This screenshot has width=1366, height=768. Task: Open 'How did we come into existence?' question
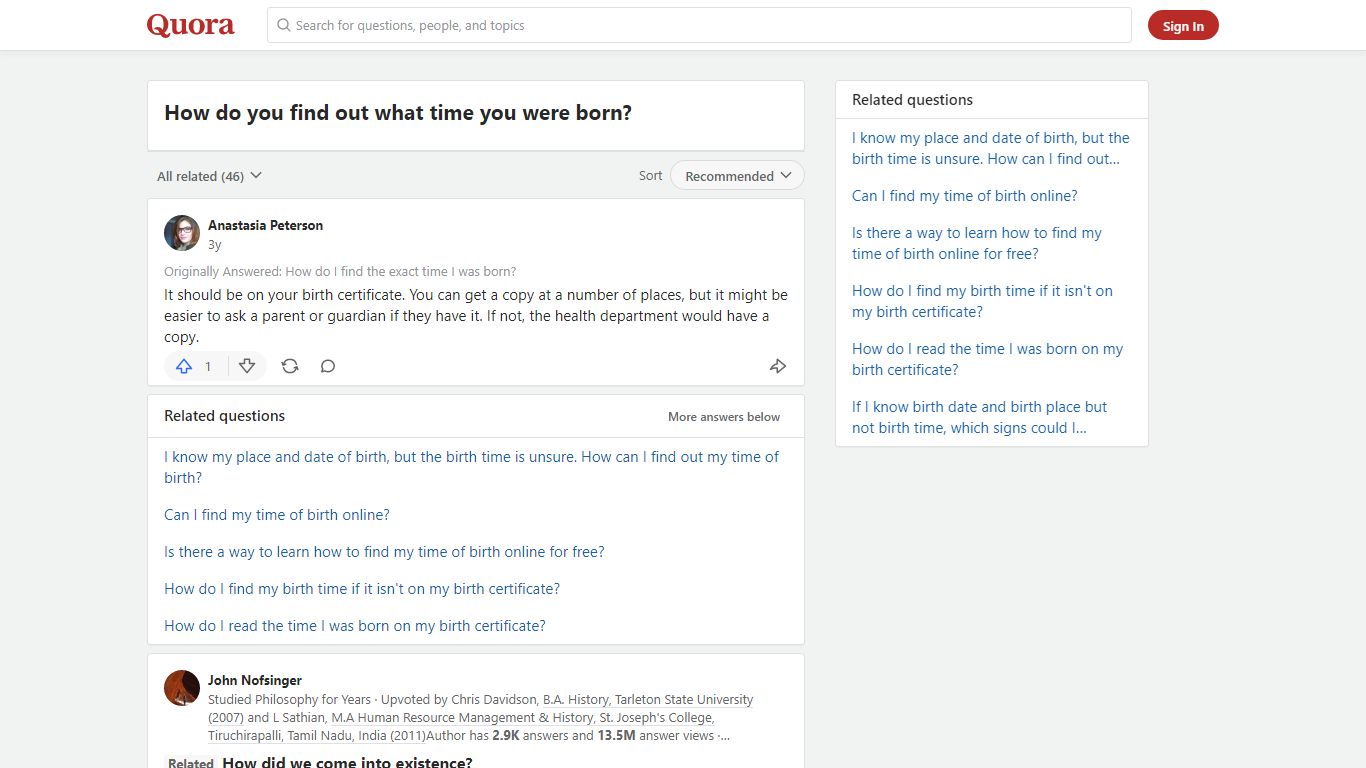347,763
